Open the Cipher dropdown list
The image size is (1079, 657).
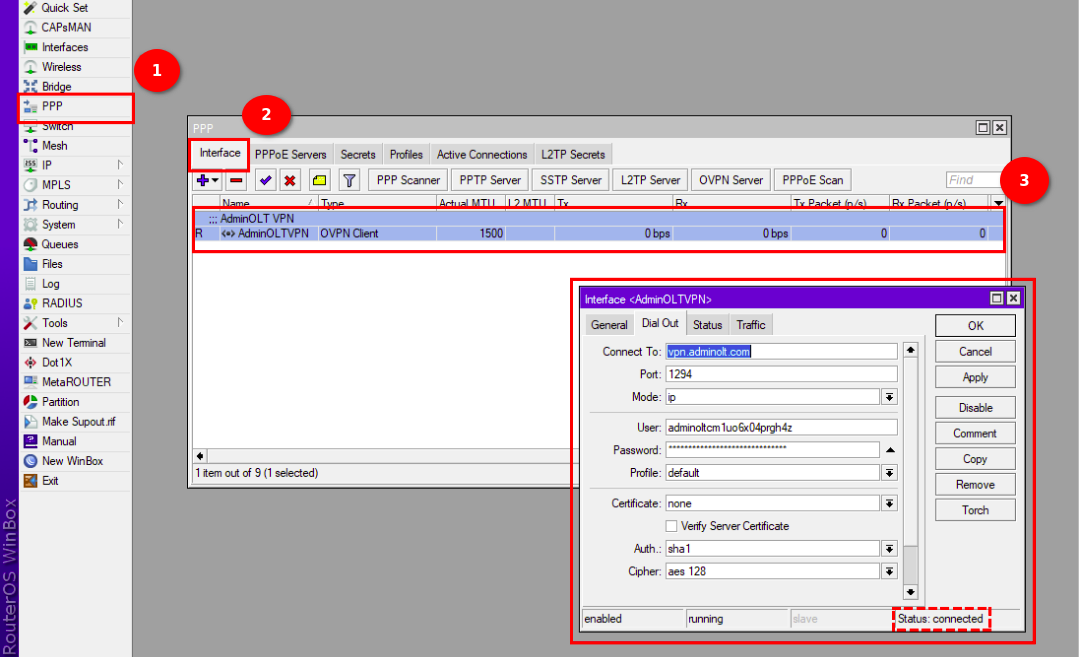[x=889, y=571]
